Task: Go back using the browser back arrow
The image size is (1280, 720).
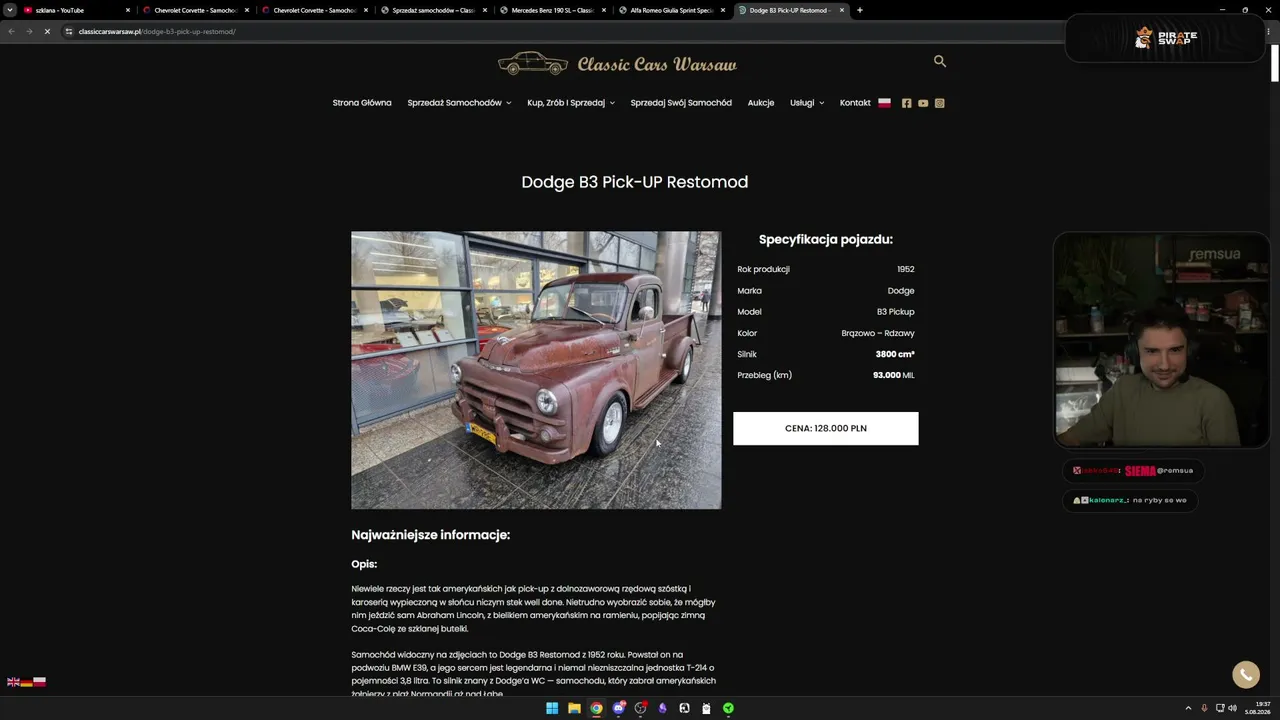Action: click(11, 31)
